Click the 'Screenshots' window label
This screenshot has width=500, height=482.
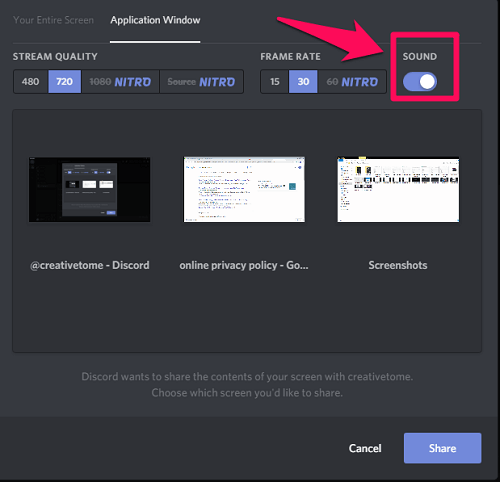click(398, 265)
